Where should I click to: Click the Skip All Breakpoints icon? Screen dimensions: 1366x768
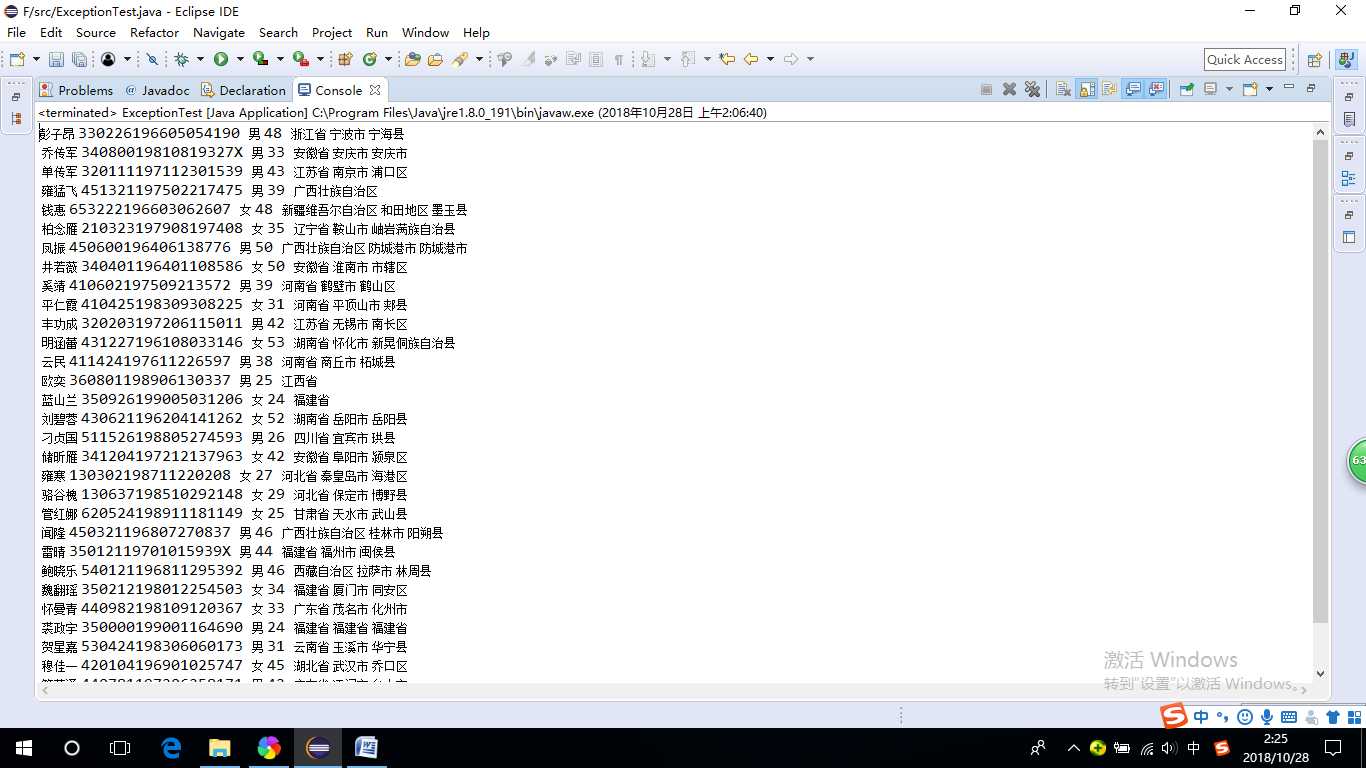(152, 59)
